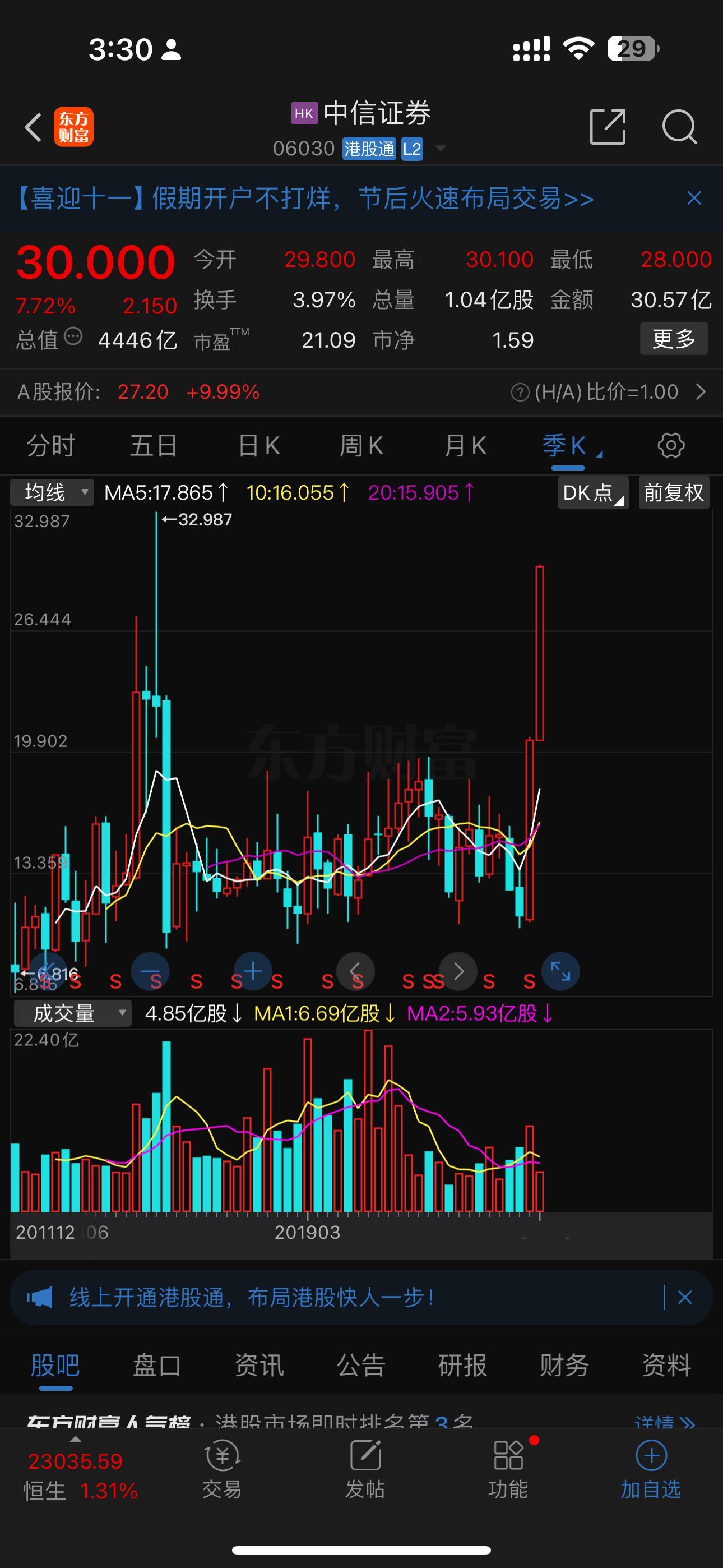The height and width of the screenshot is (1568, 723).
Task: Open the share/export icon
Action: click(x=608, y=127)
